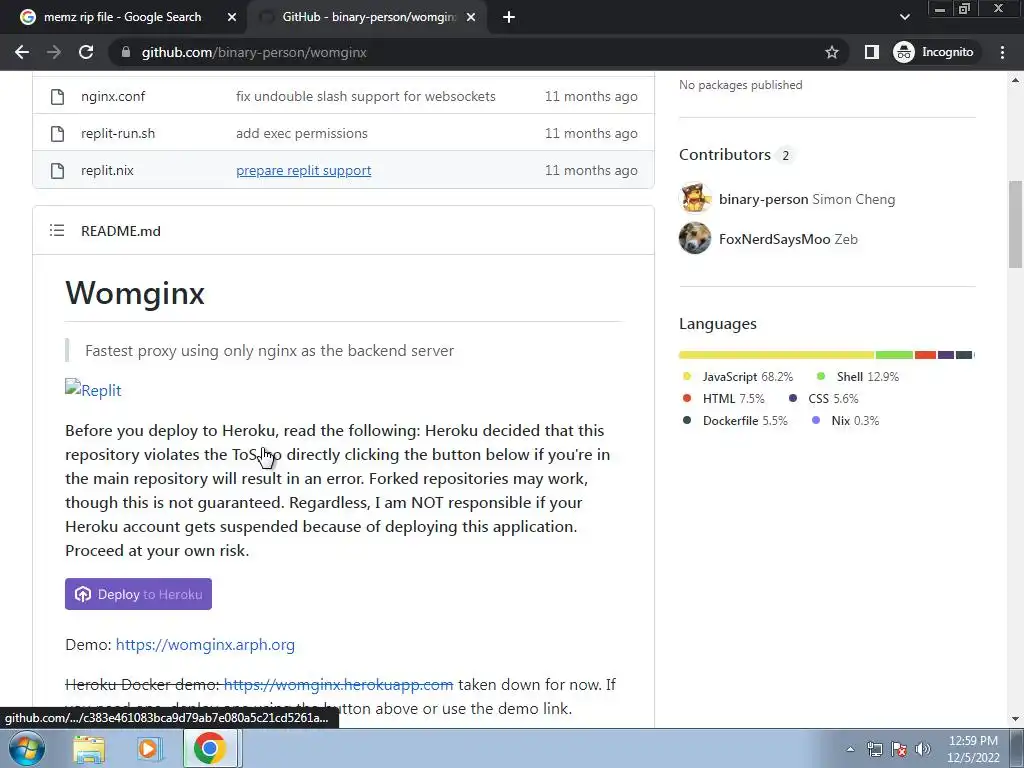
Task: Open a new browser tab
Action: pyautogui.click(x=509, y=18)
